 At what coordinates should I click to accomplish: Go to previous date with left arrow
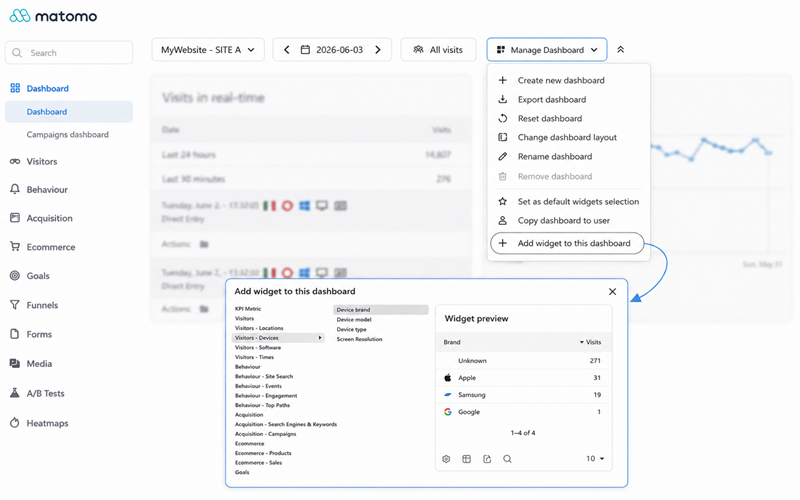(x=287, y=49)
